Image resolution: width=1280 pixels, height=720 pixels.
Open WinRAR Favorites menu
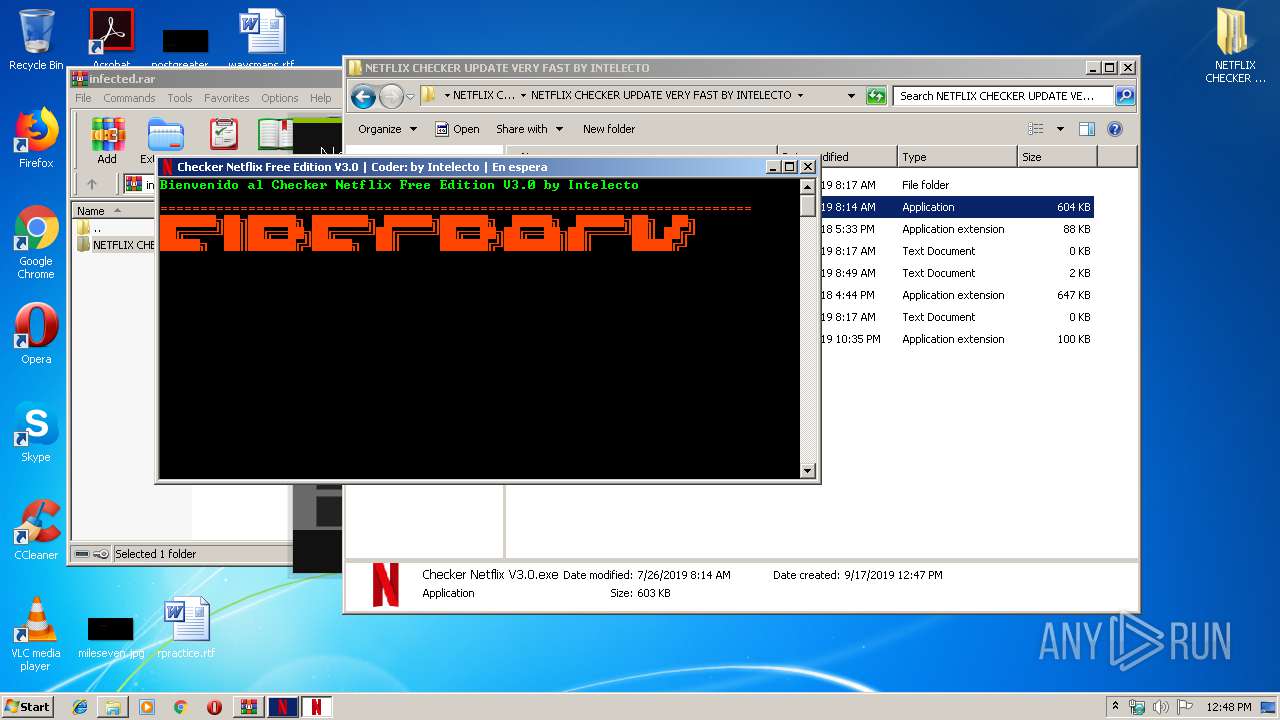tap(227, 98)
